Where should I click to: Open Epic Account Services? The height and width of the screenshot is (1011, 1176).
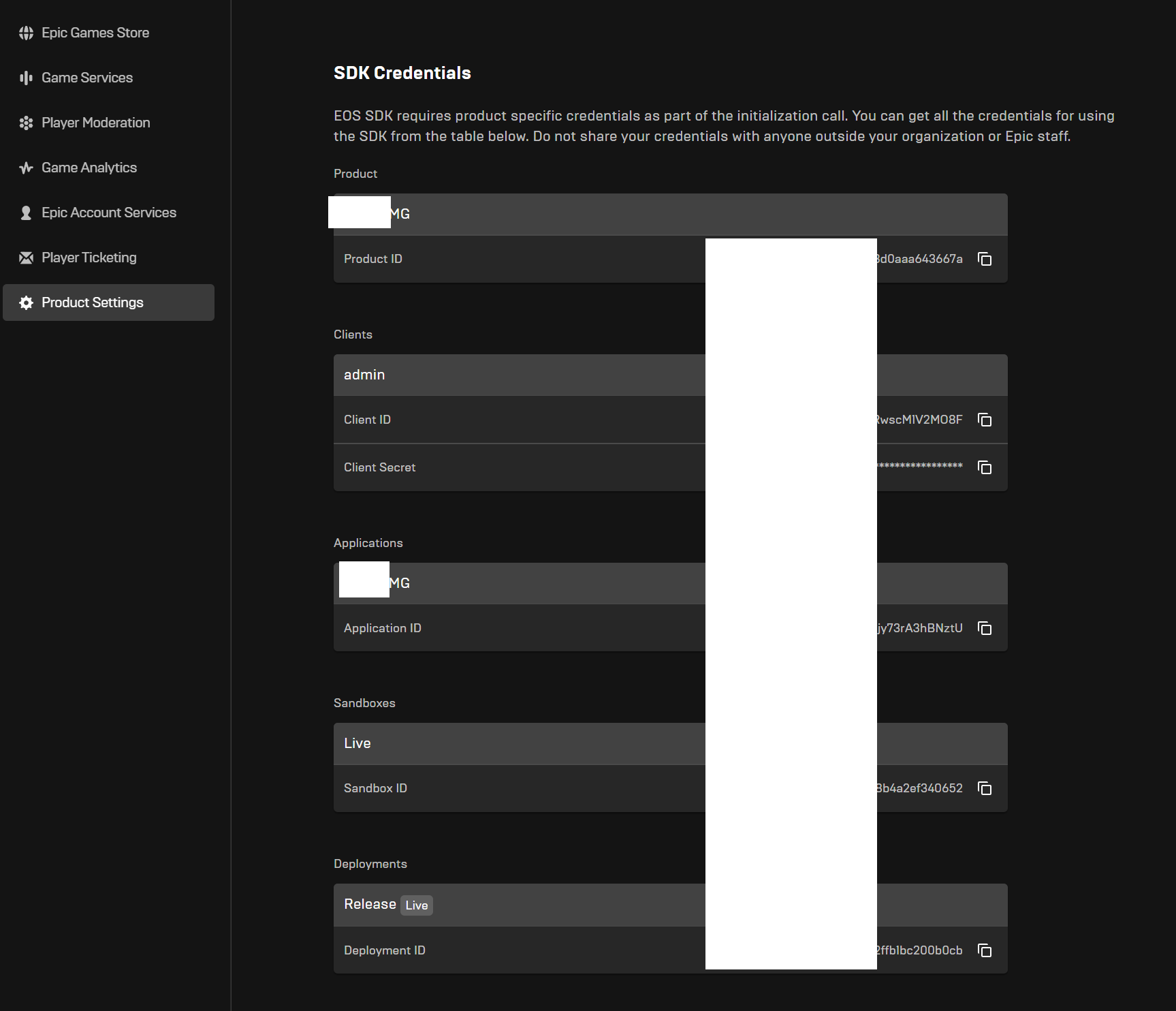click(109, 213)
